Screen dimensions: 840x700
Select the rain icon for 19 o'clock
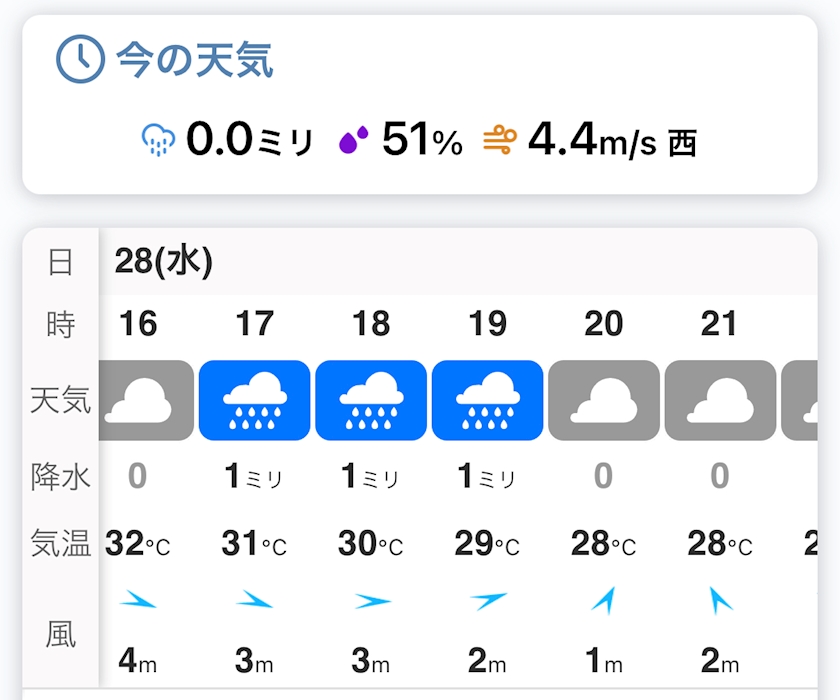point(487,401)
